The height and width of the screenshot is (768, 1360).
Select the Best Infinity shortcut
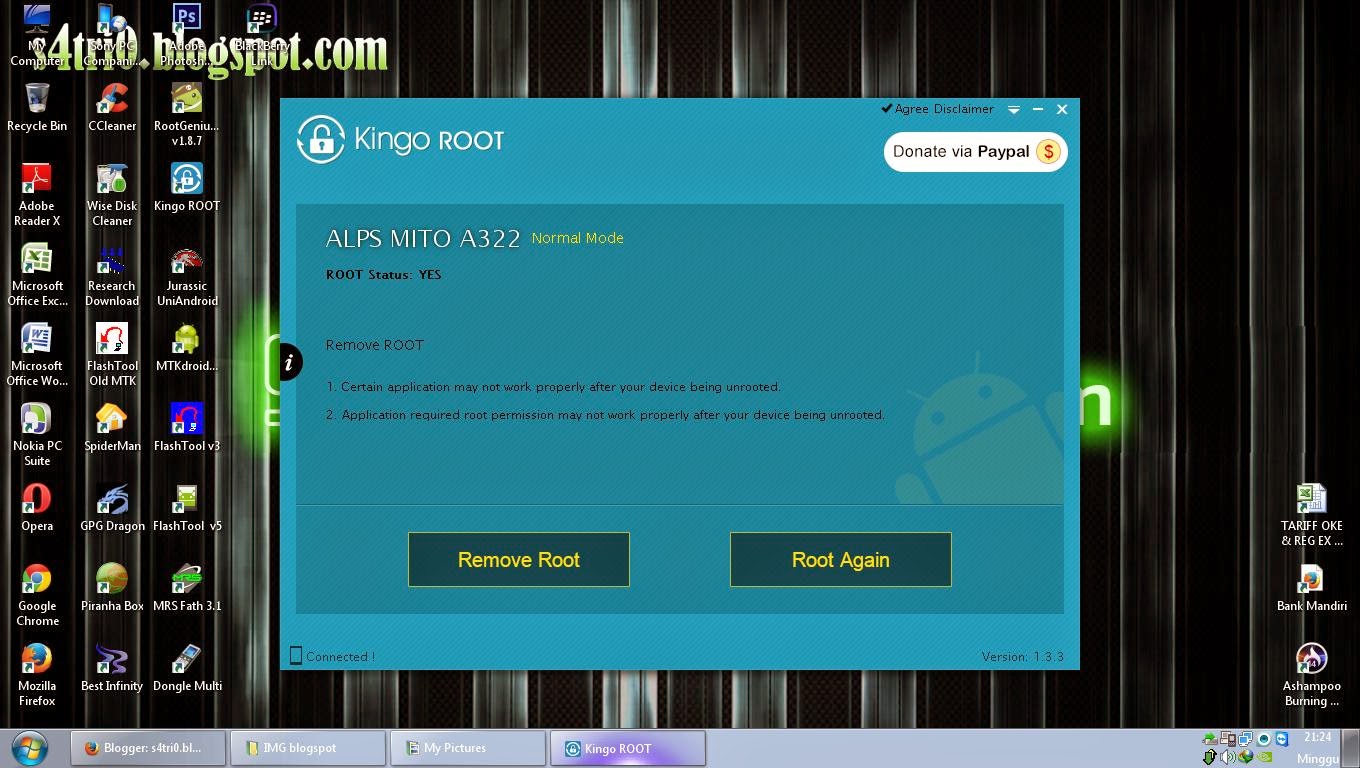pos(112,667)
